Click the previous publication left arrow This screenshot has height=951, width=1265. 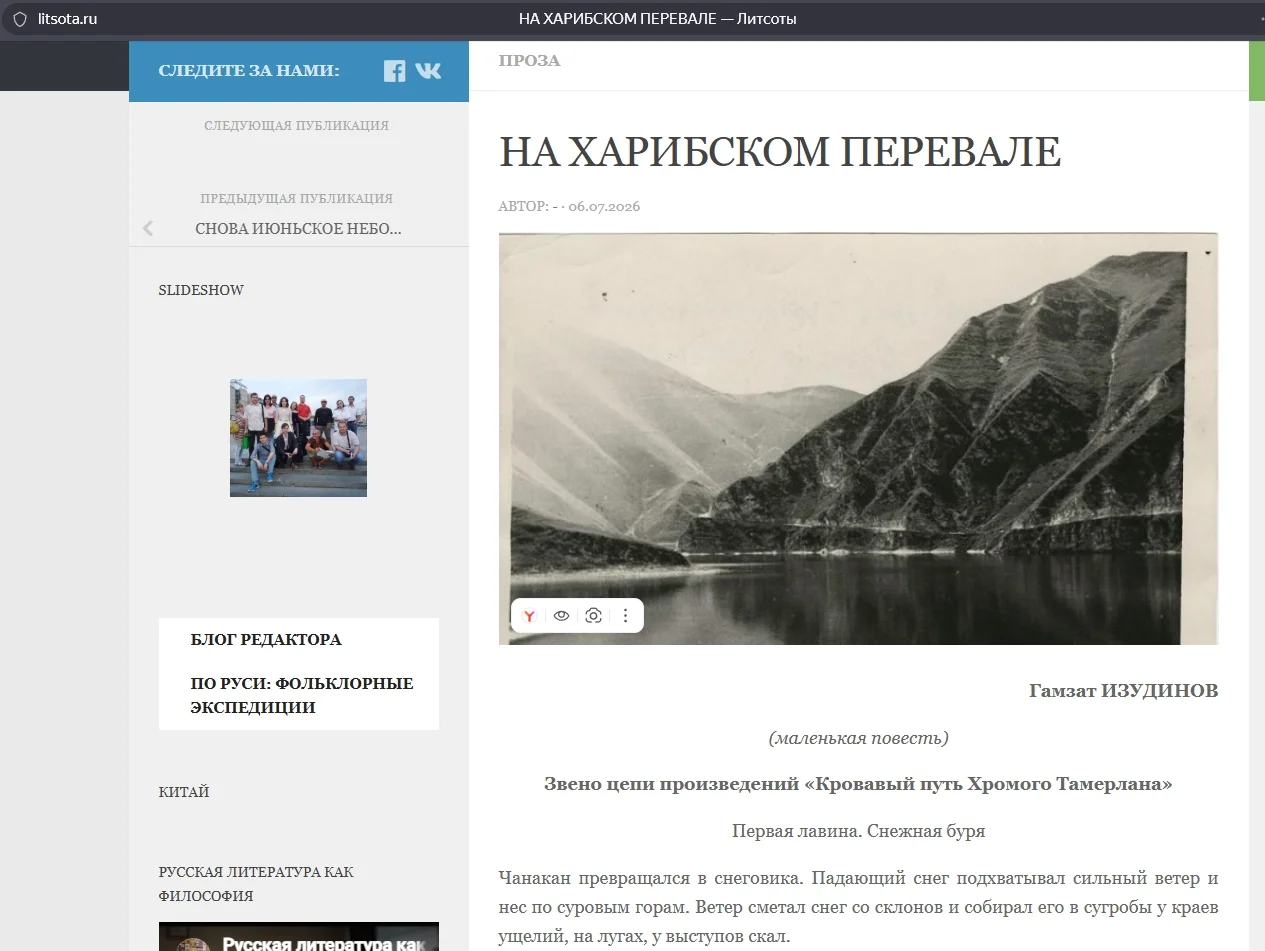pos(148,228)
